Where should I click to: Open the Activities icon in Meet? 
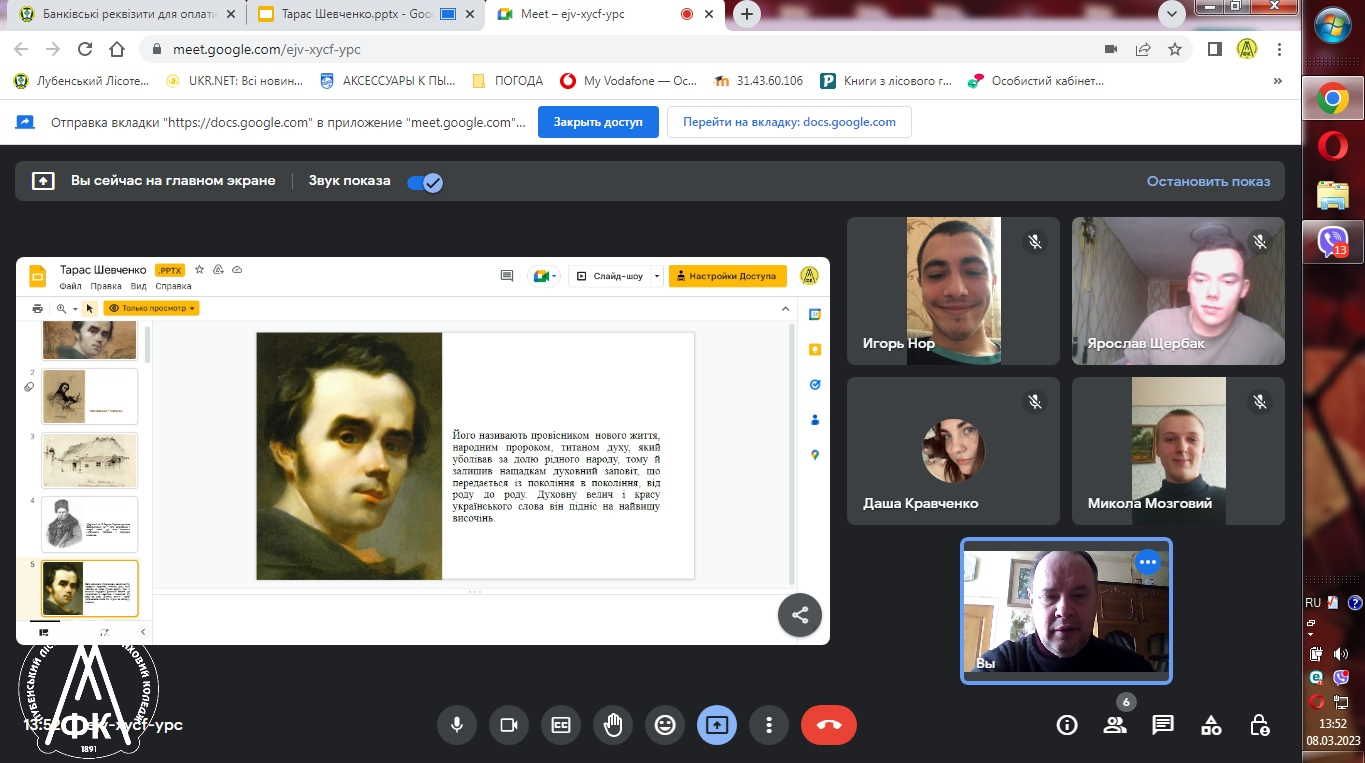tap(1211, 725)
